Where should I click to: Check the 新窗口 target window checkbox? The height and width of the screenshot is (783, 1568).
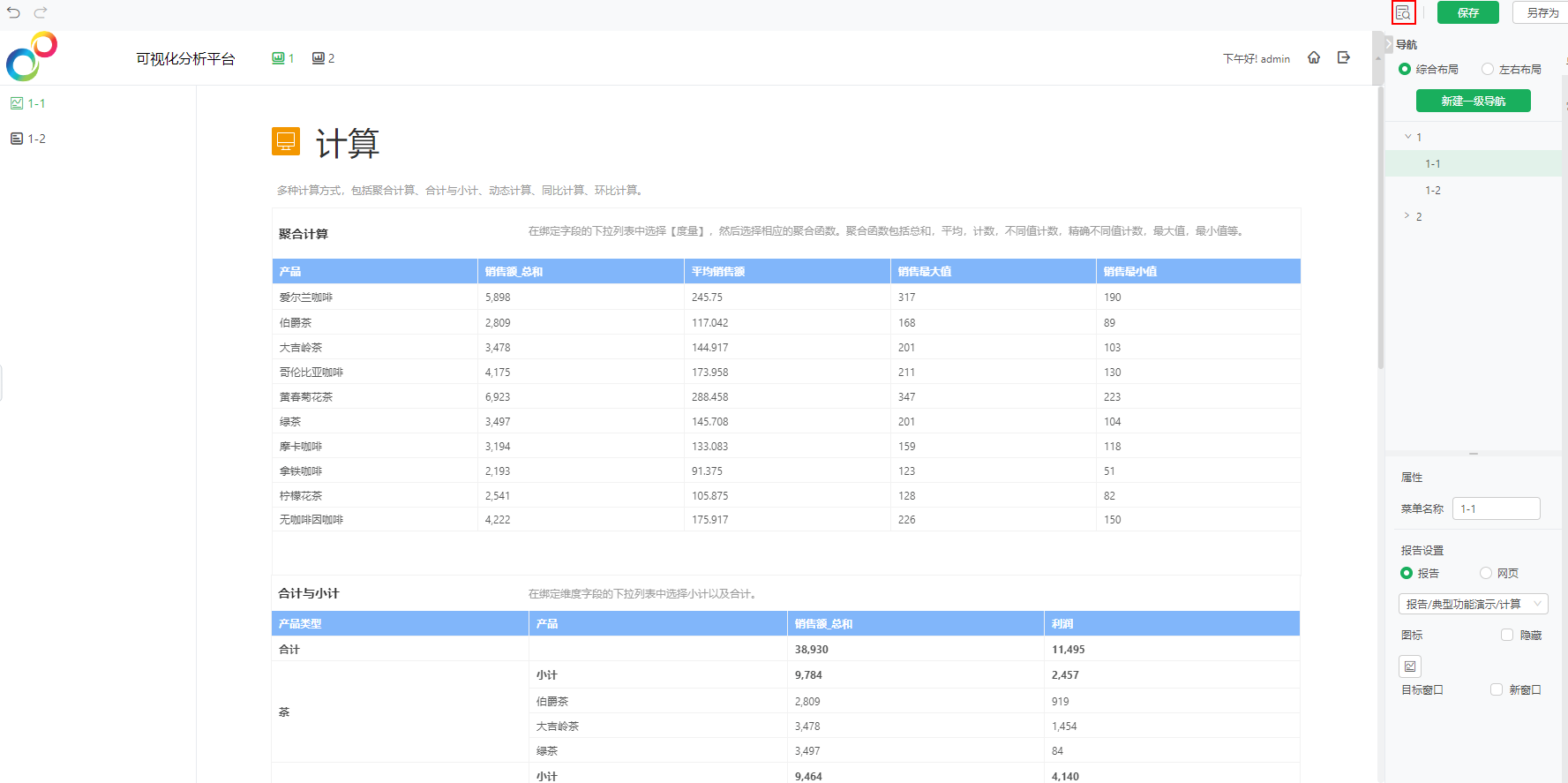pyautogui.click(x=1497, y=689)
